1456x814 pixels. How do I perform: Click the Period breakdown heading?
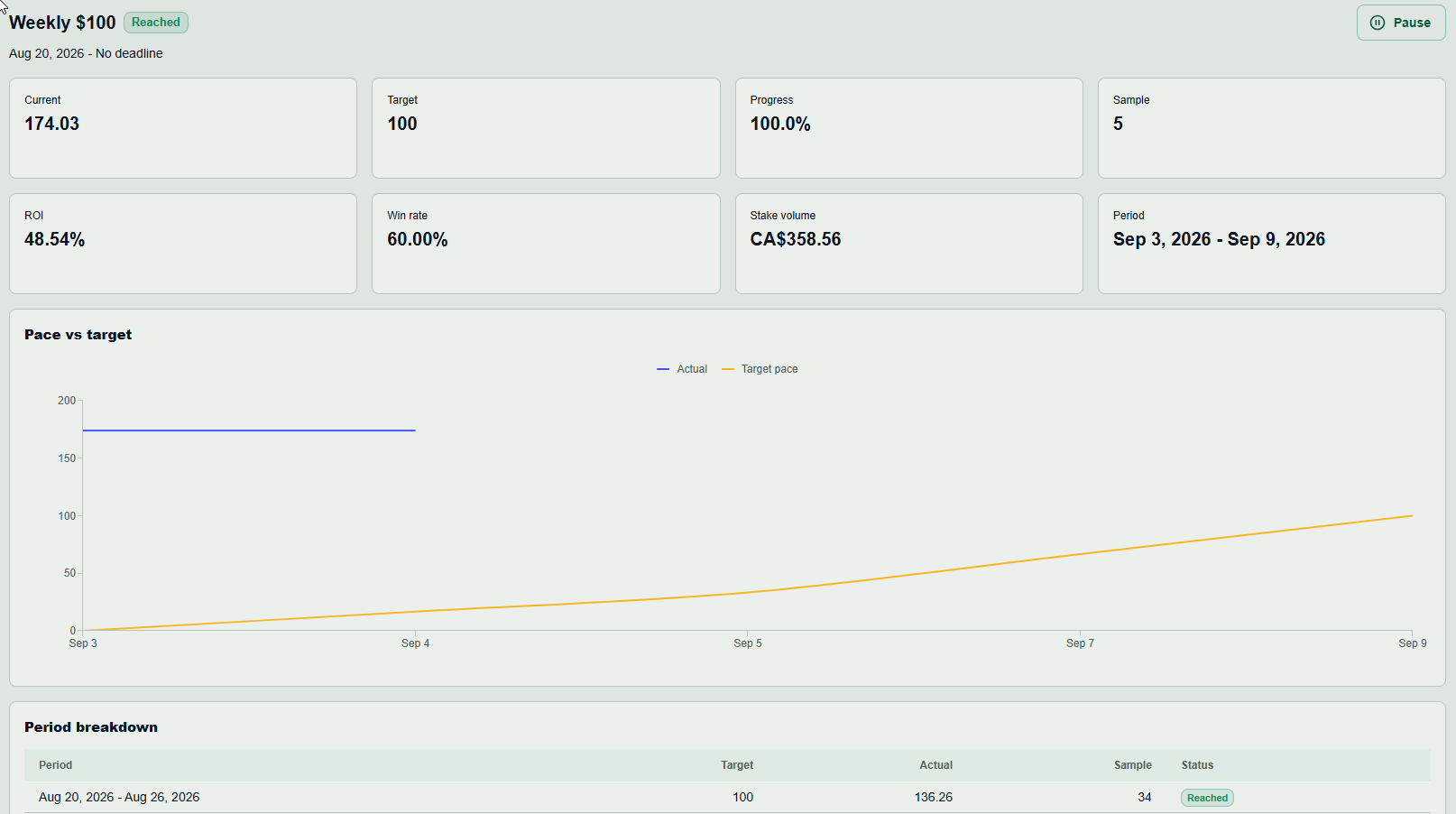[x=91, y=727]
